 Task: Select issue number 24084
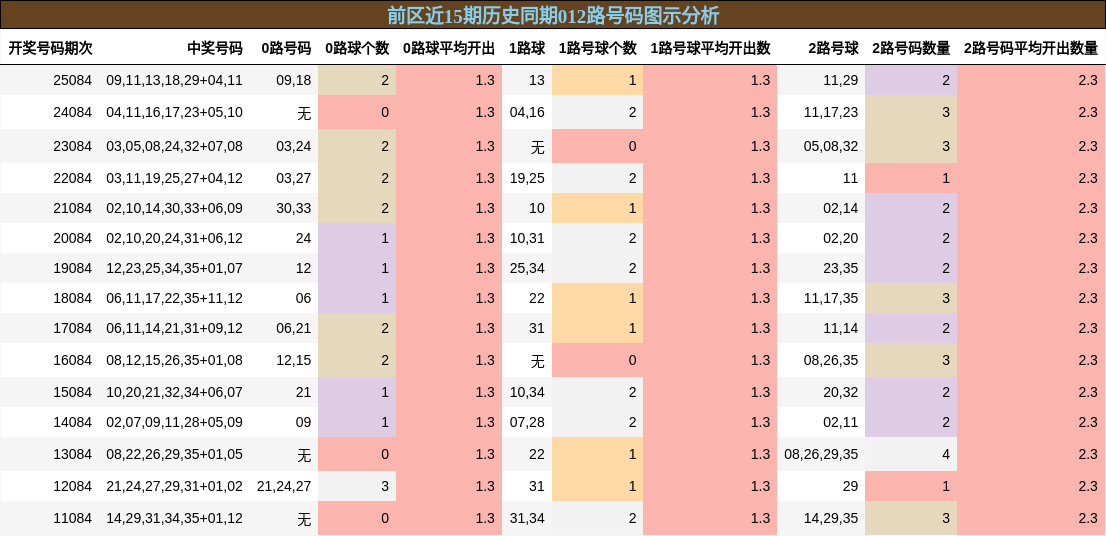tap(73, 112)
